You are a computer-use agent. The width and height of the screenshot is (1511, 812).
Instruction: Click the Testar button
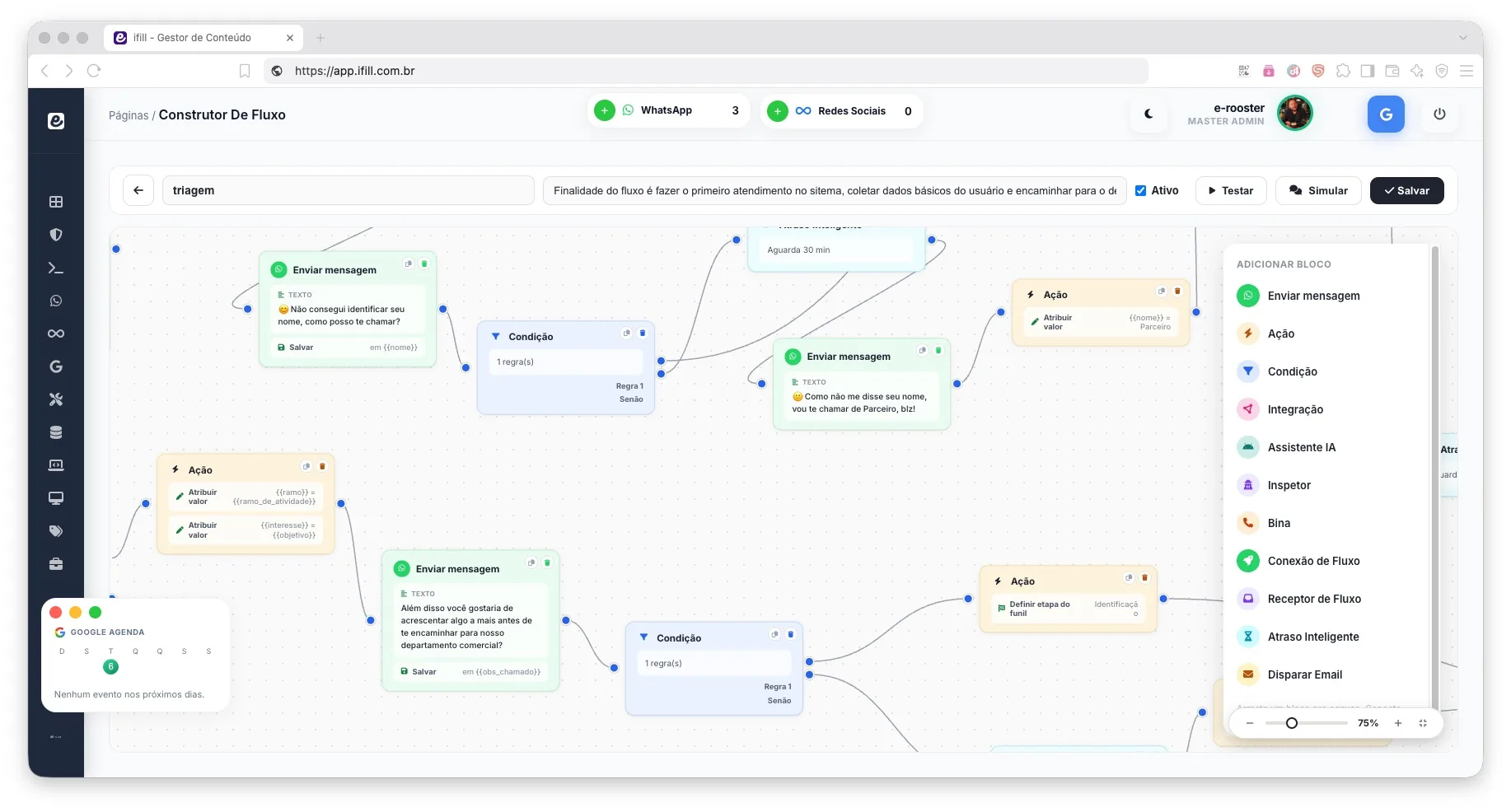click(1231, 190)
